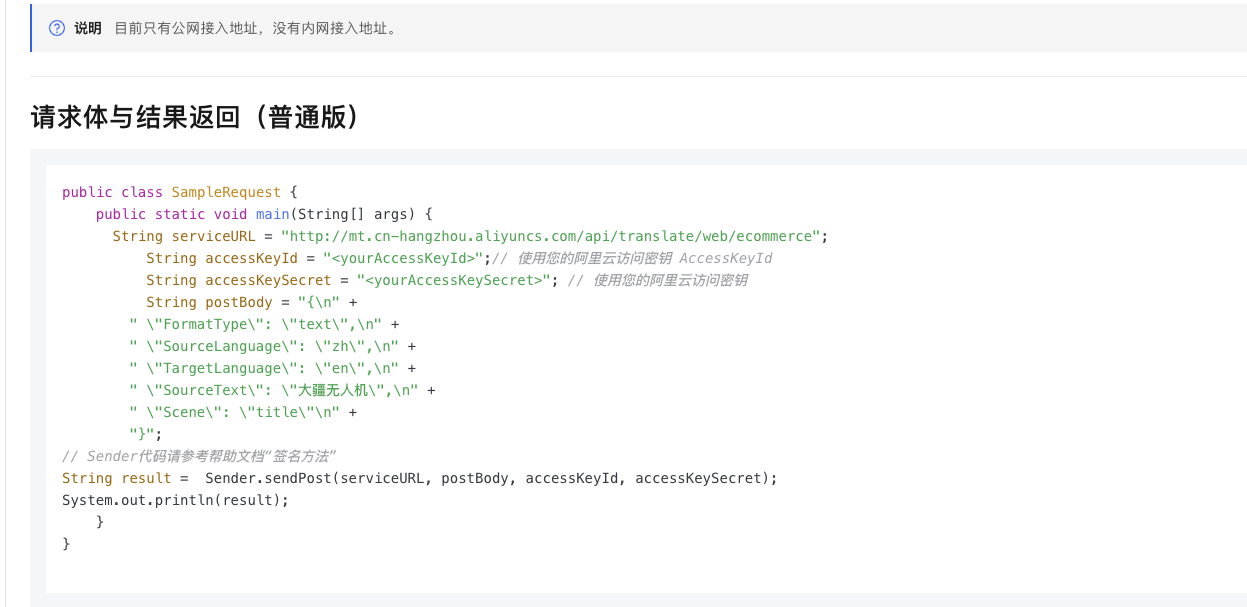This screenshot has height=607, width=1247.
Task: Click the note text about 公网接入地址
Action: [255, 28]
